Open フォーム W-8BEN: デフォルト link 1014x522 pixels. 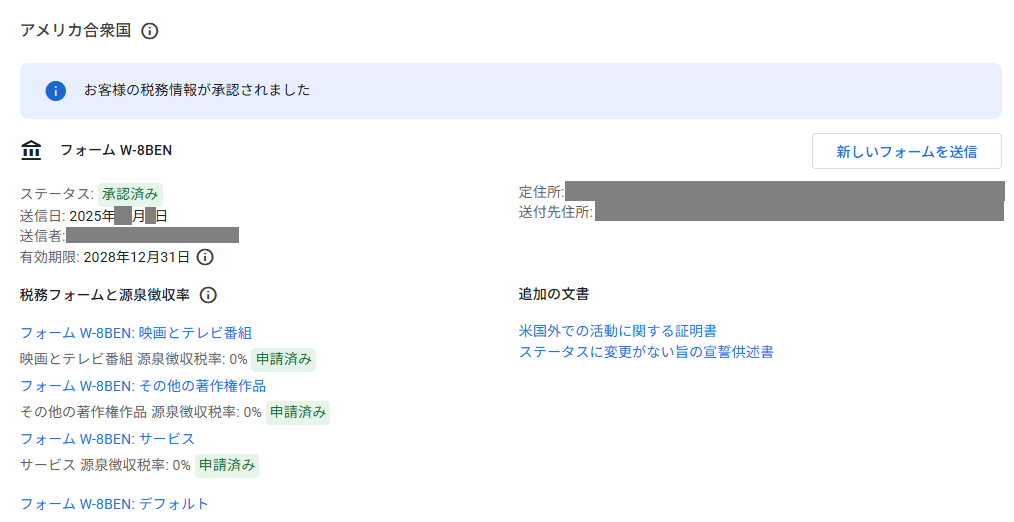click(114, 503)
